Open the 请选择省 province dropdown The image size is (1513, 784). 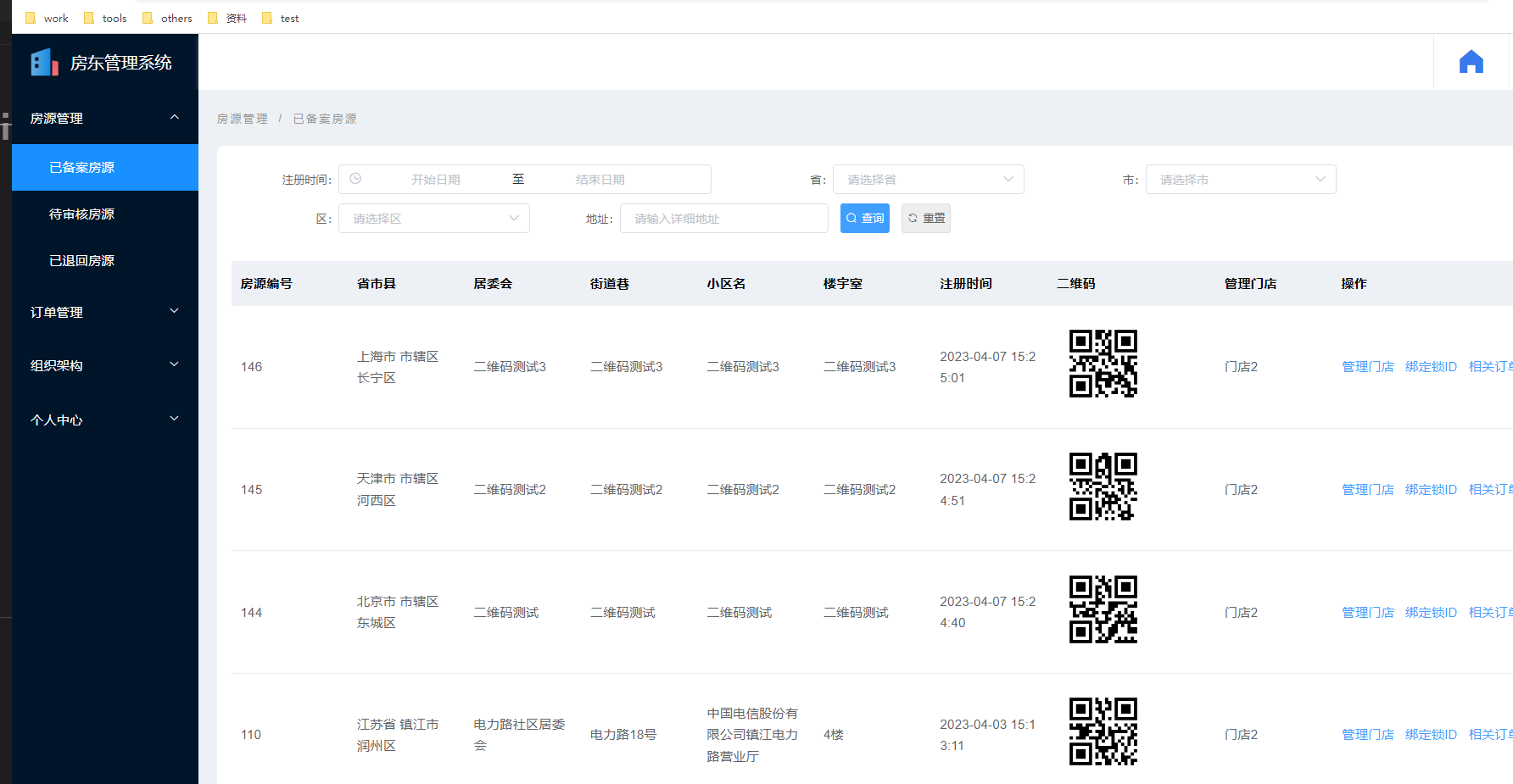[929, 179]
